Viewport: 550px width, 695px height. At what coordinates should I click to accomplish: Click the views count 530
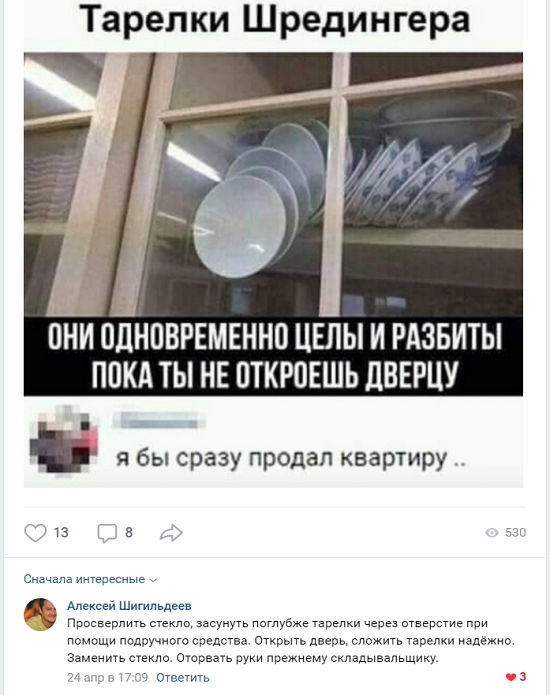515,533
